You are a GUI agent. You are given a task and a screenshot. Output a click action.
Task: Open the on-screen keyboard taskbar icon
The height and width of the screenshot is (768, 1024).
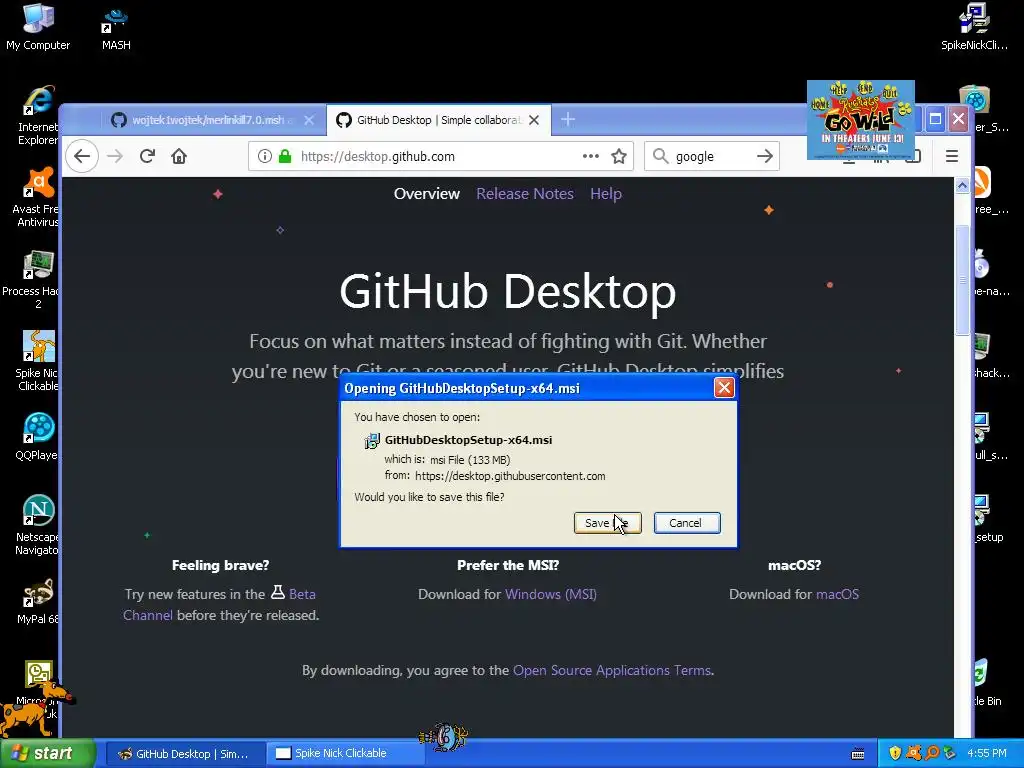pos(858,754)
